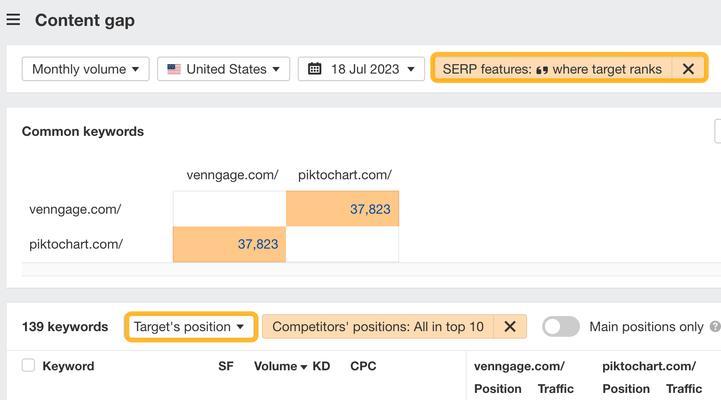Click the featured snippet quote icon
721x400 pixels.
point(542,70)
